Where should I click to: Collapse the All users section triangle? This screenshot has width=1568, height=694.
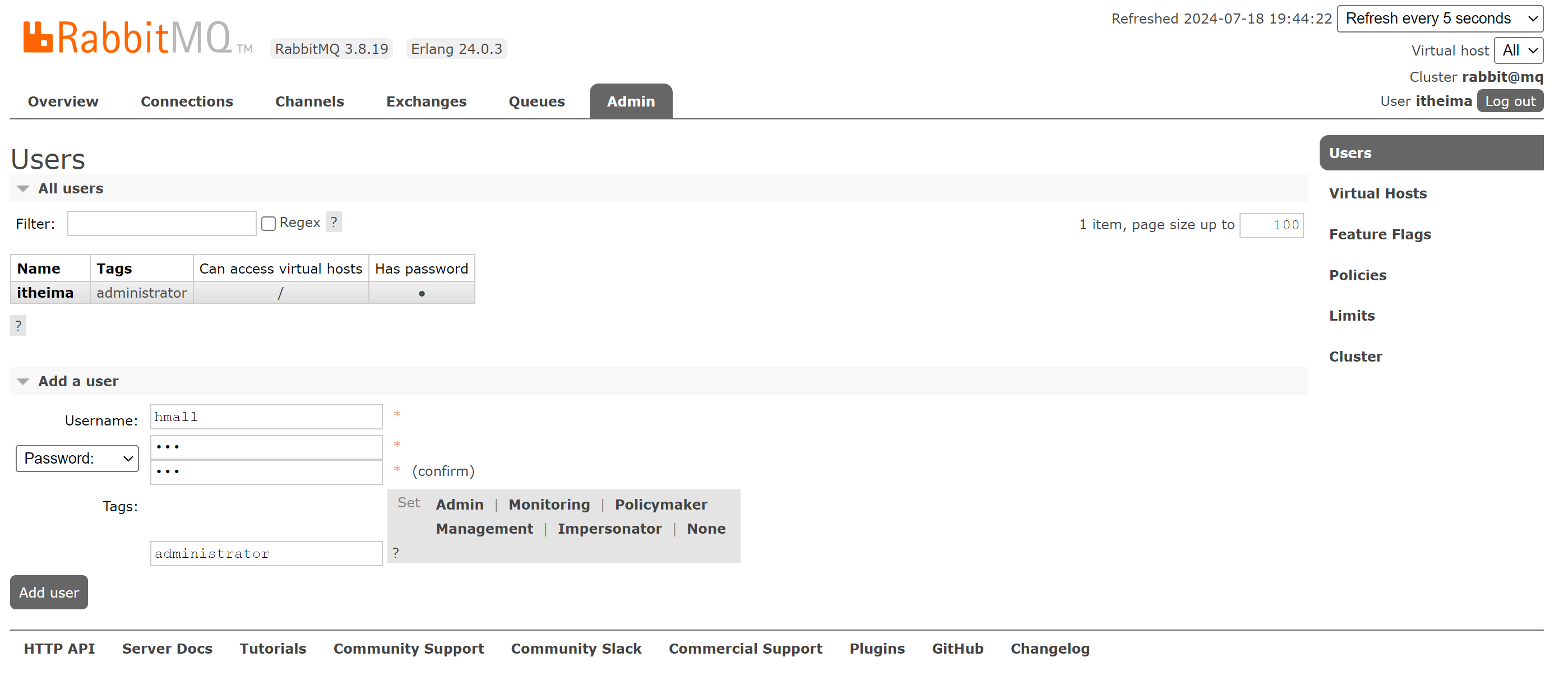tap(23, 189)
